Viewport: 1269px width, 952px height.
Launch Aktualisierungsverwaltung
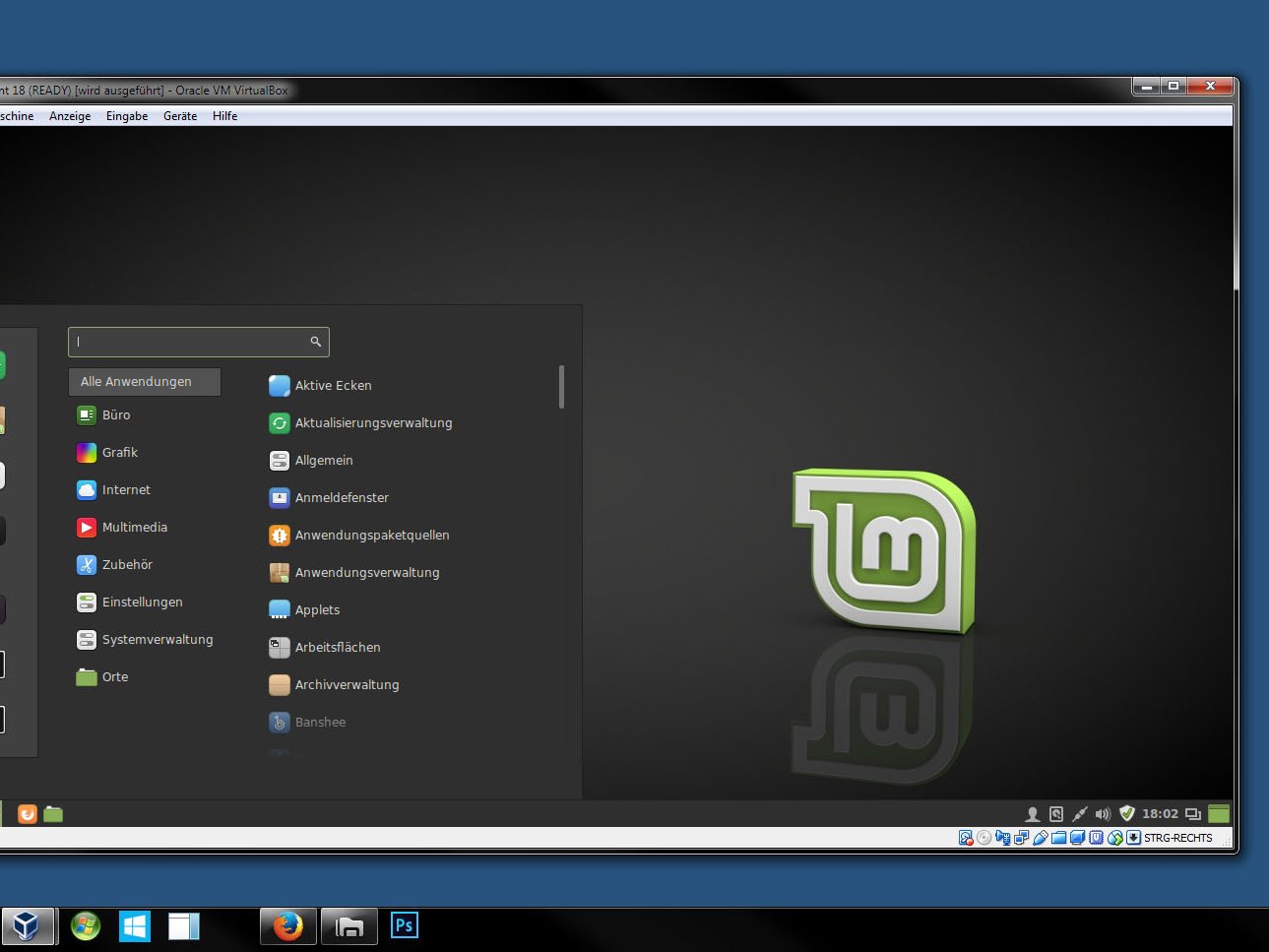click(x=360, y=422)
